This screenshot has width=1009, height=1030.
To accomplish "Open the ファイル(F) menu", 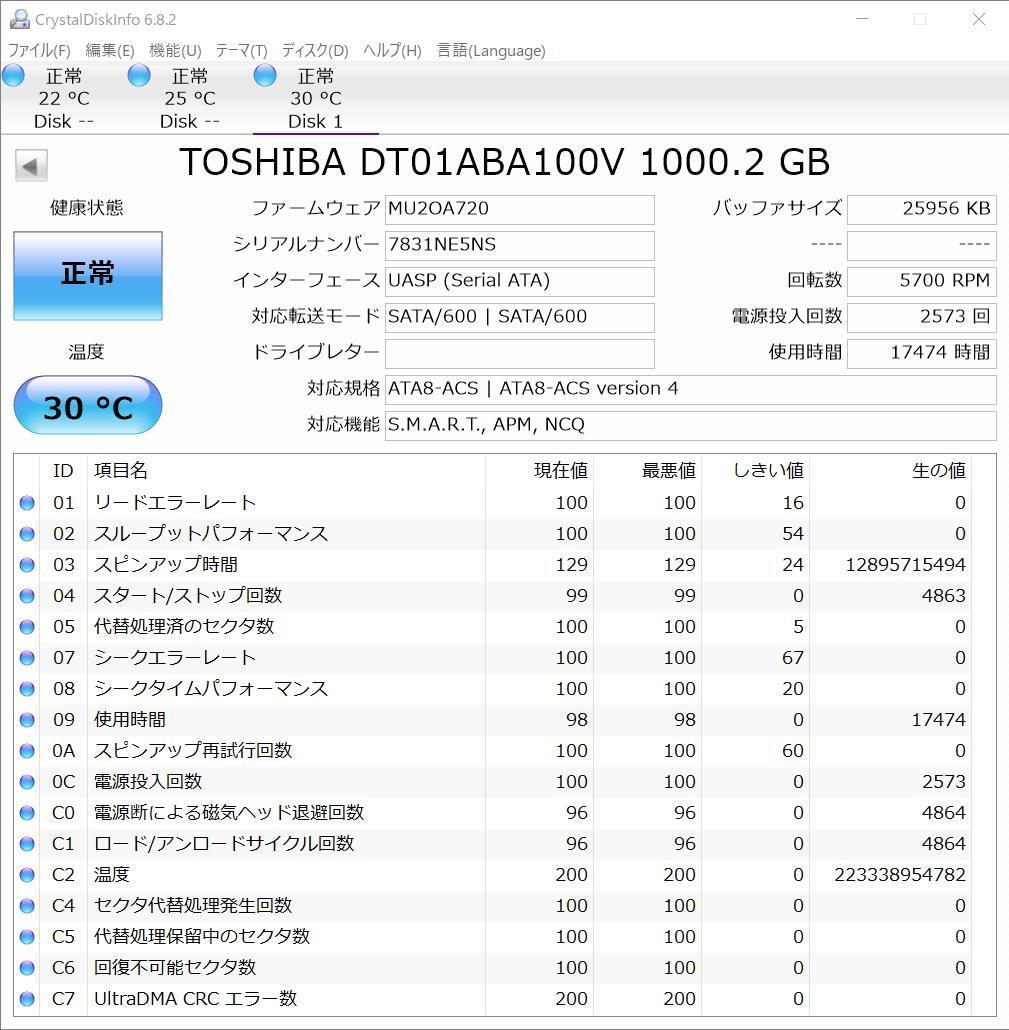I will (39, 51).
